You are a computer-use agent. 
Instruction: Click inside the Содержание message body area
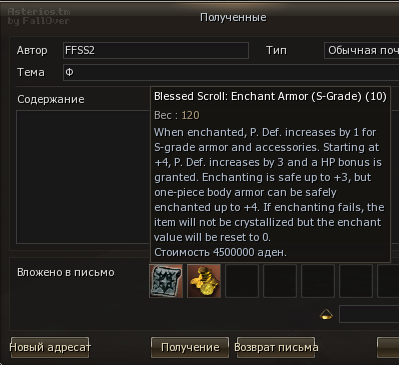(83, 177)
